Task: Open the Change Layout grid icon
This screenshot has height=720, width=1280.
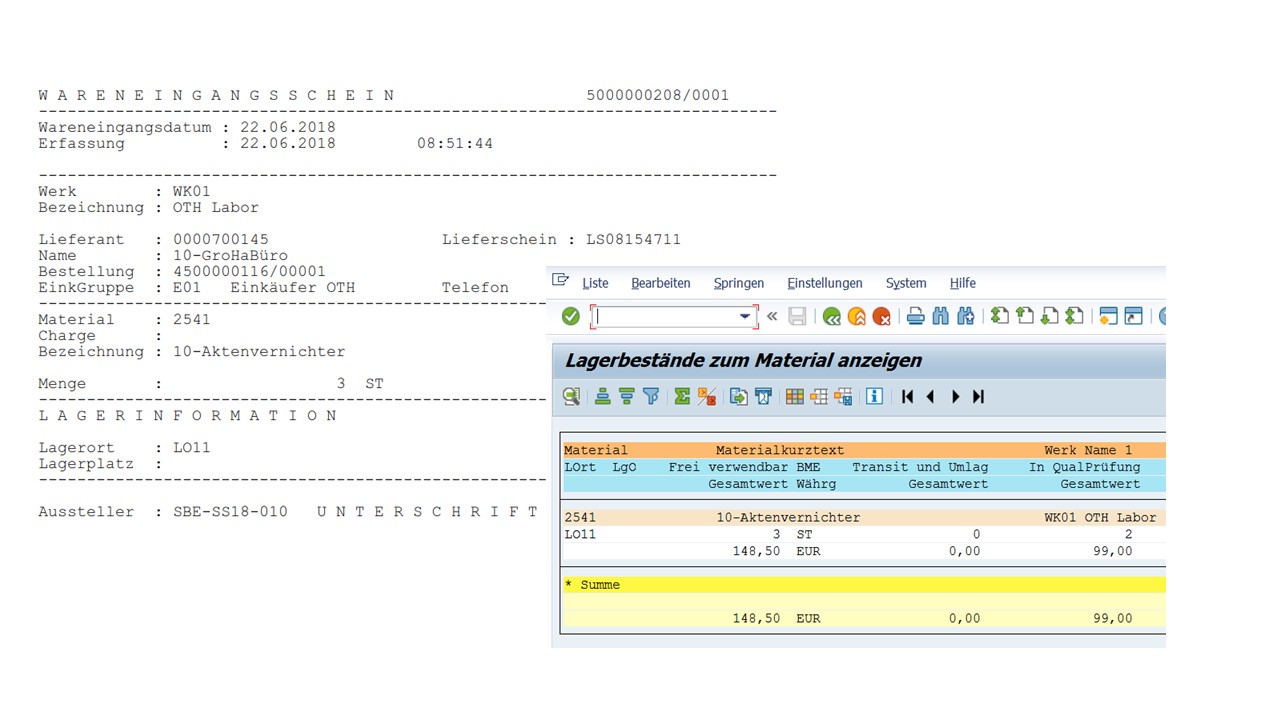Action: 794,397
